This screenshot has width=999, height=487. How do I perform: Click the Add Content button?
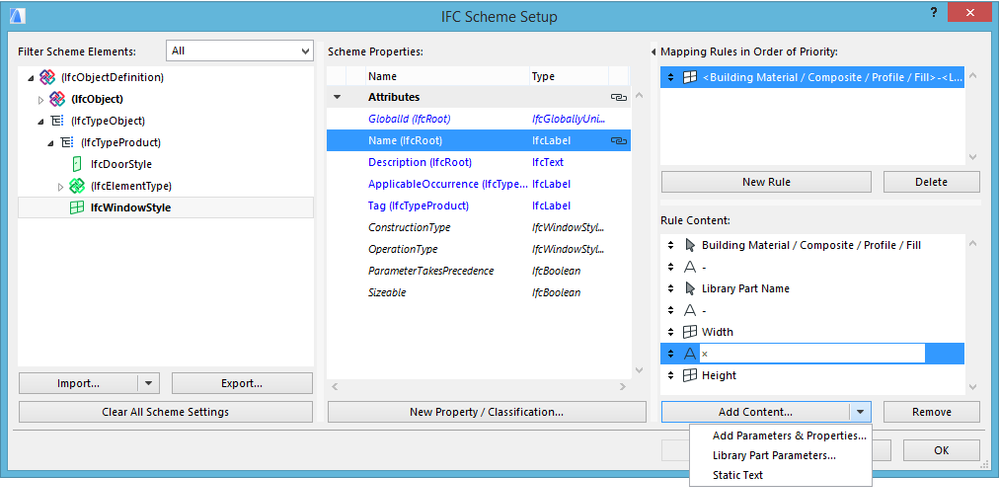756,412
